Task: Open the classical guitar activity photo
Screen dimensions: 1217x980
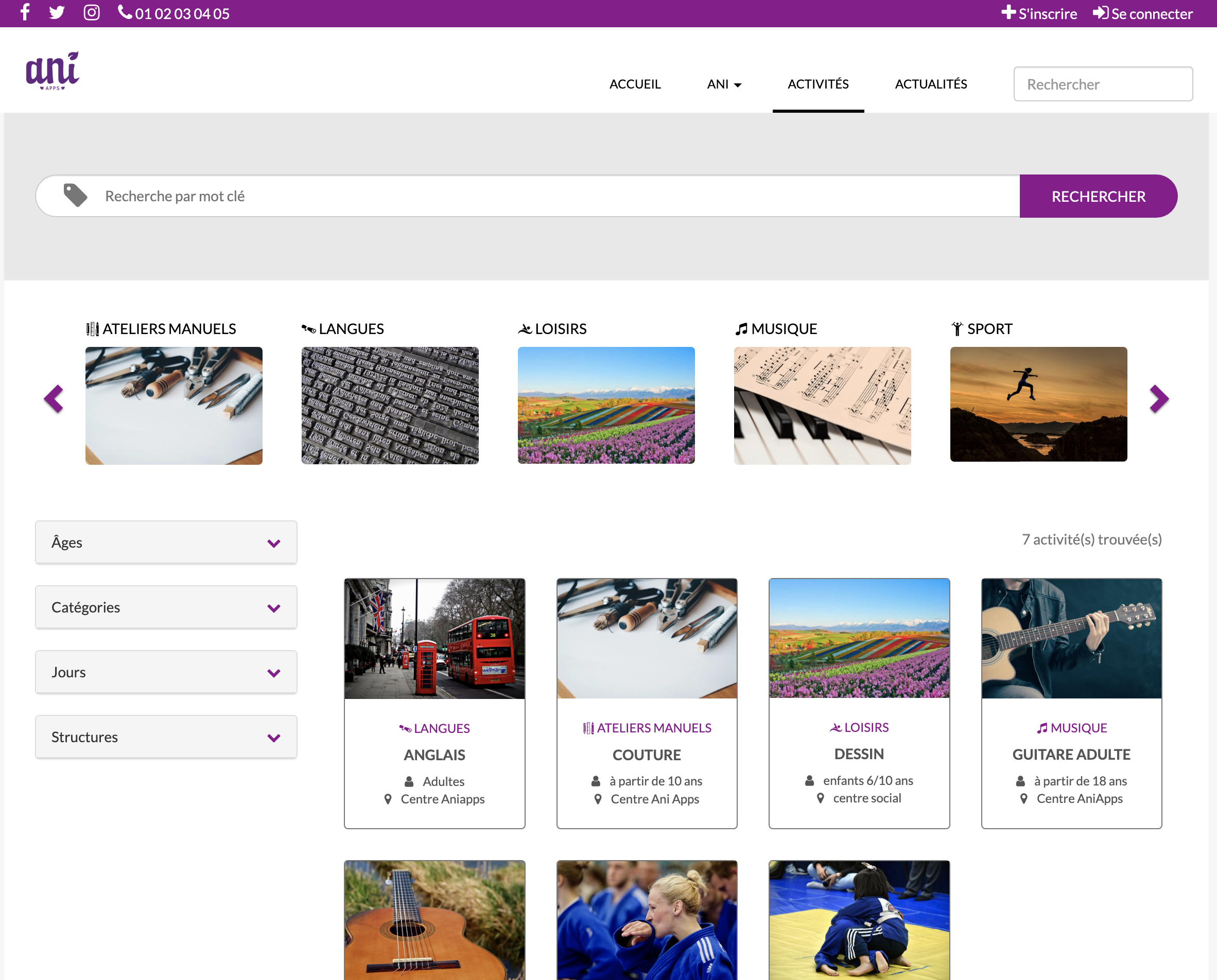Action: [434, 920]
